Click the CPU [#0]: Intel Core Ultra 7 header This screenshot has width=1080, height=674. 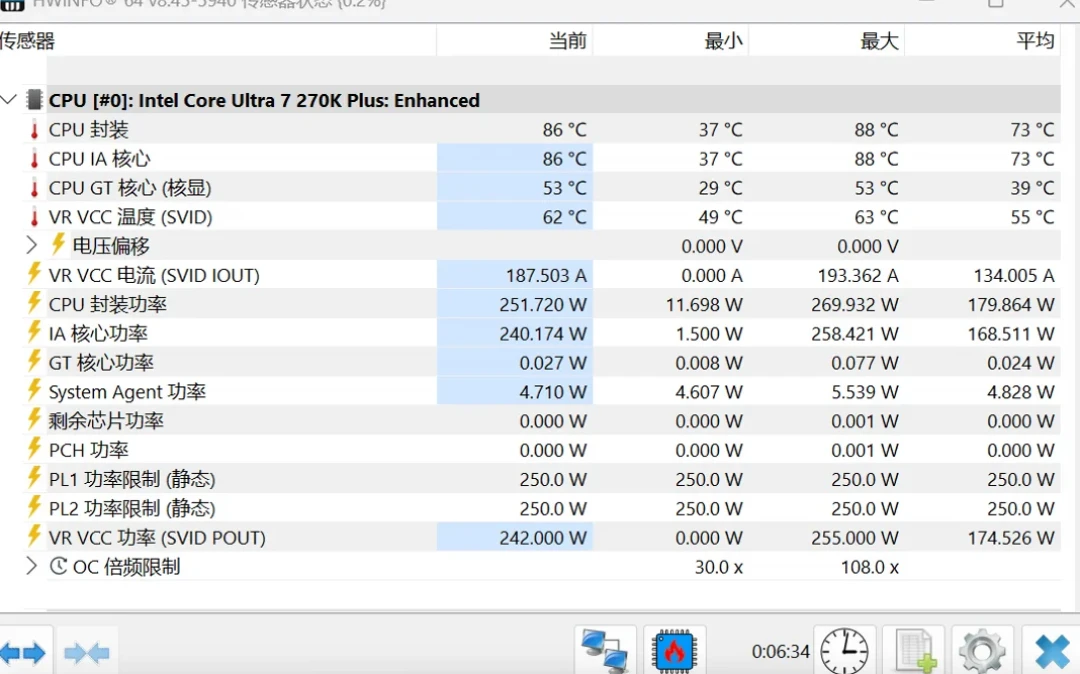coord(264,100)
